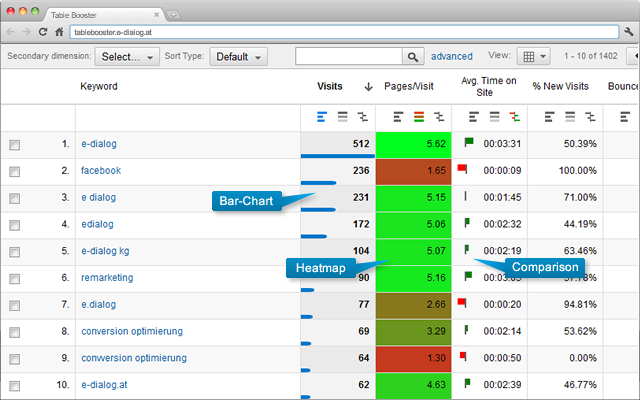The width and height of the screenshot is (640, 400).
Task: Open the View table-type dropdown
Action: tap(533, 56)
